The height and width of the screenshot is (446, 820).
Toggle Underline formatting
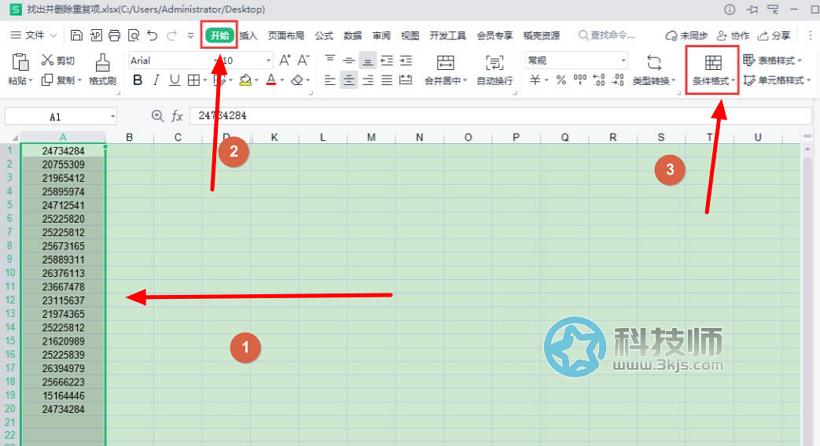point(174,80)
